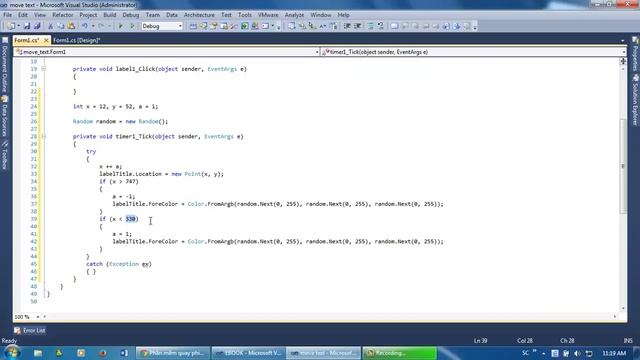
Task: Open the New Project dropdown arrow
Action: 18,26
